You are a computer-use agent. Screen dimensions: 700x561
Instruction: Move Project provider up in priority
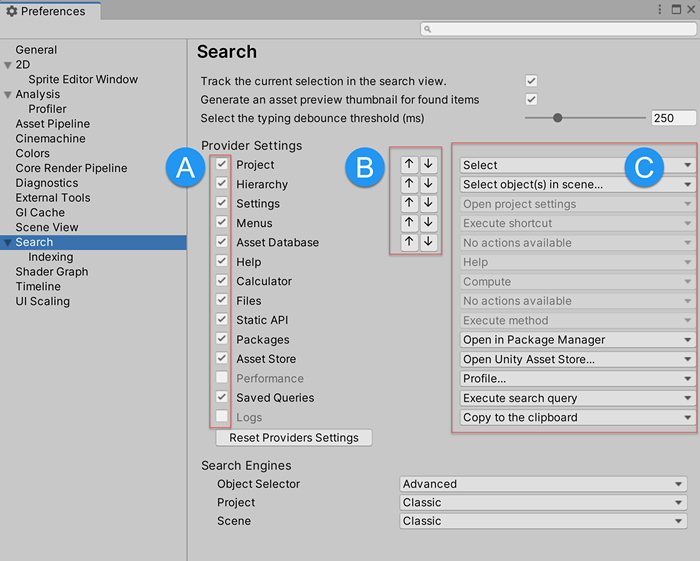[409, 164]
